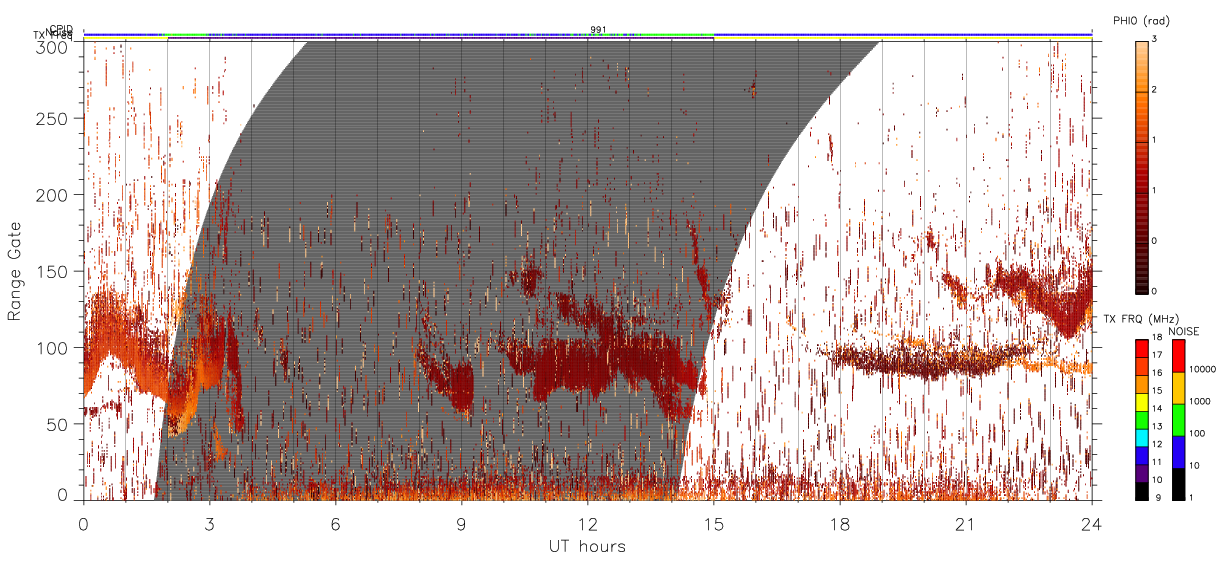Click the '9' tick on UT hours axis
This screenshot has height=567, width=1228.
pyautogui.click(x=461, y=523)
